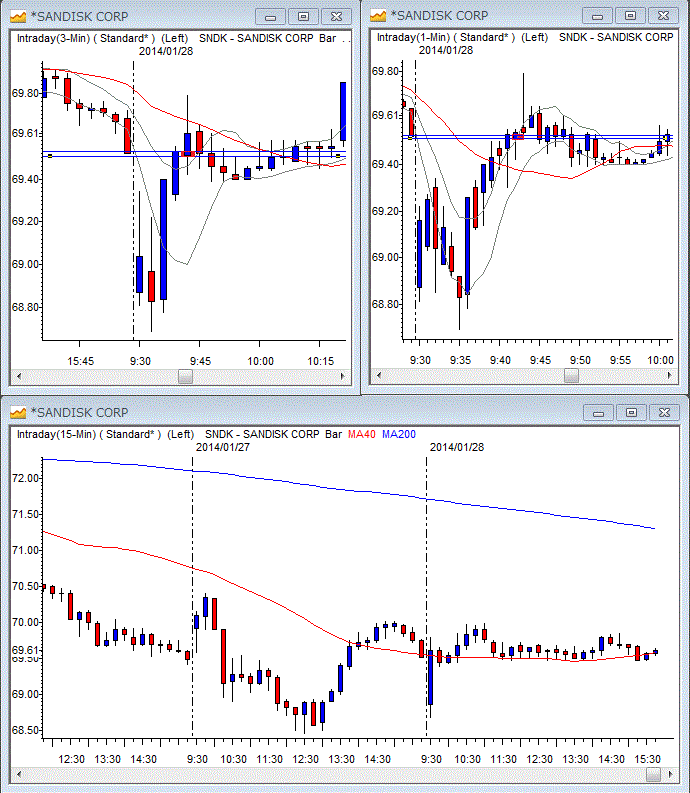Close the 1-Min chart window
Image resolution: width=690 pixels, height=793 pixels.
663,16
